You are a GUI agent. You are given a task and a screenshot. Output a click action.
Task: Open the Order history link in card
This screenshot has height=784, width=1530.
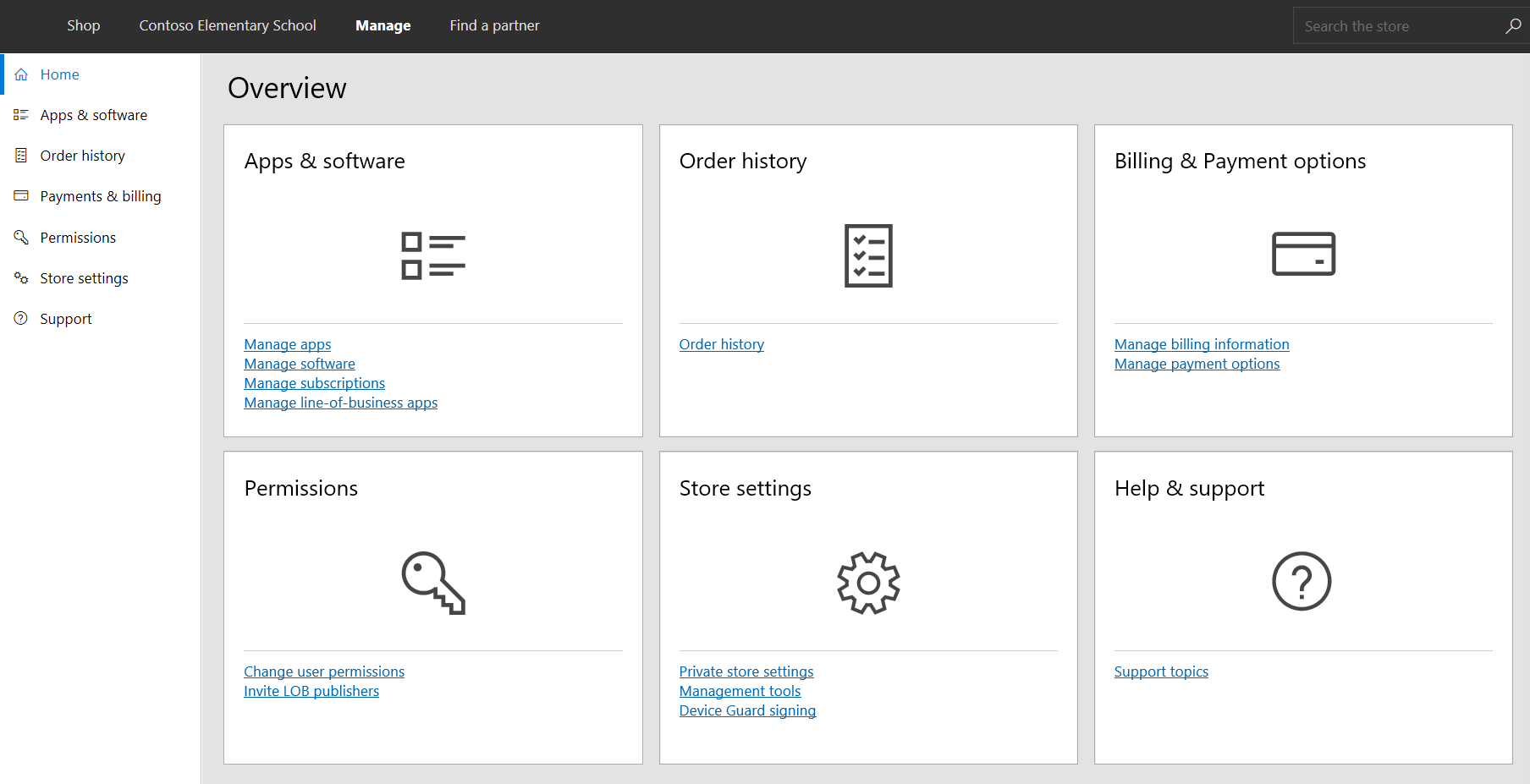[x=722, y=344]
